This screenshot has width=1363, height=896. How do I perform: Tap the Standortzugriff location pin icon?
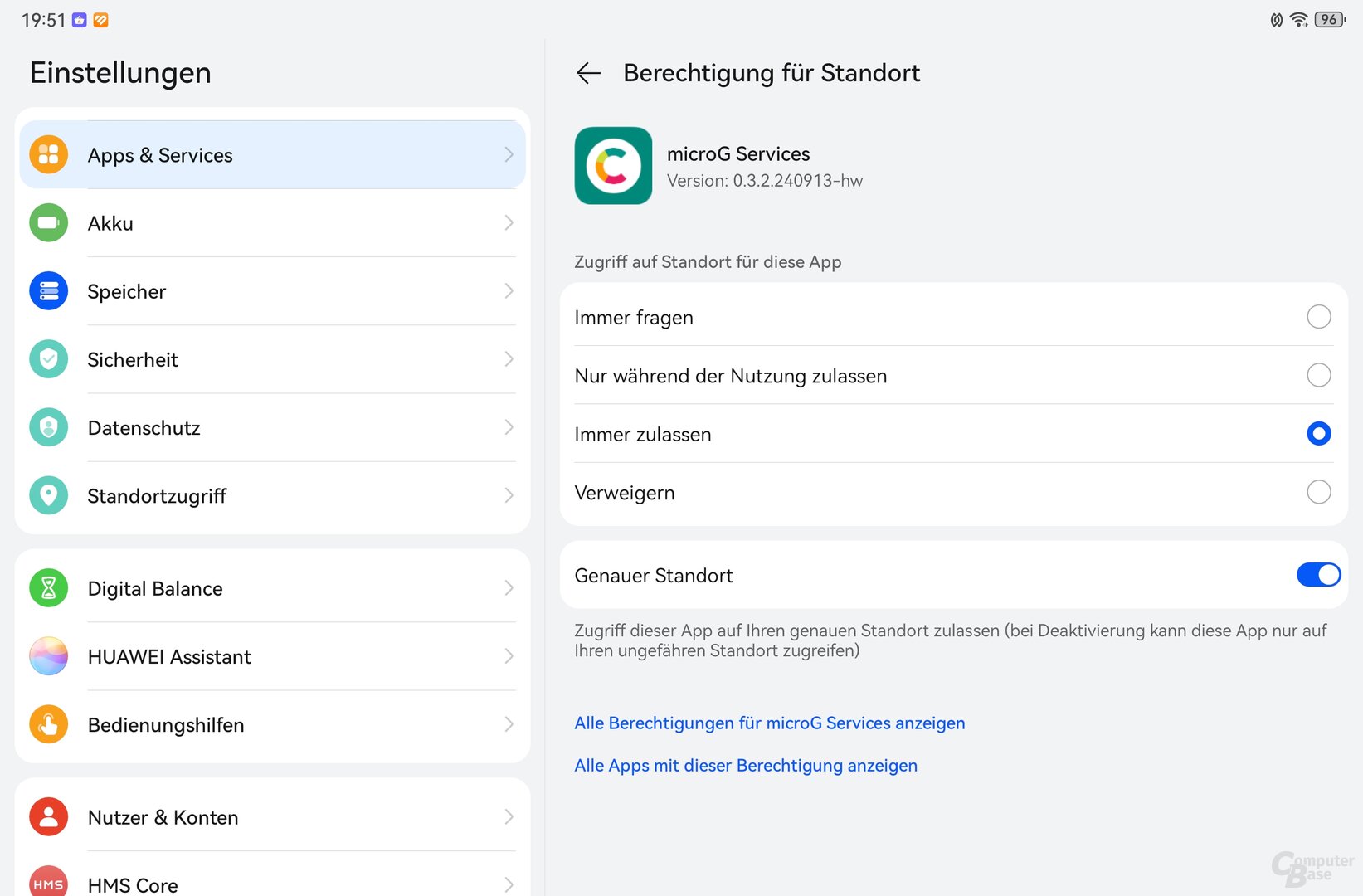[49, 495]
